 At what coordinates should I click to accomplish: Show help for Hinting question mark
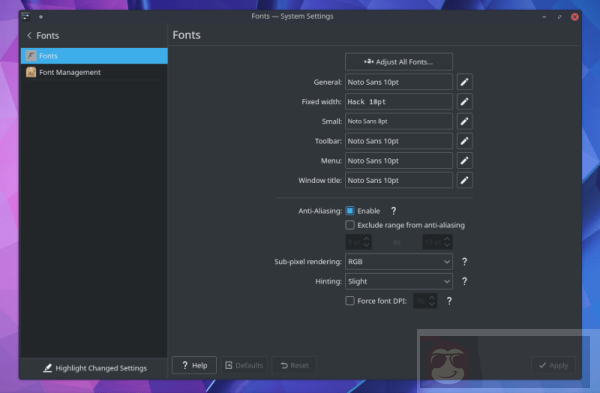click(x=464, y=282)
